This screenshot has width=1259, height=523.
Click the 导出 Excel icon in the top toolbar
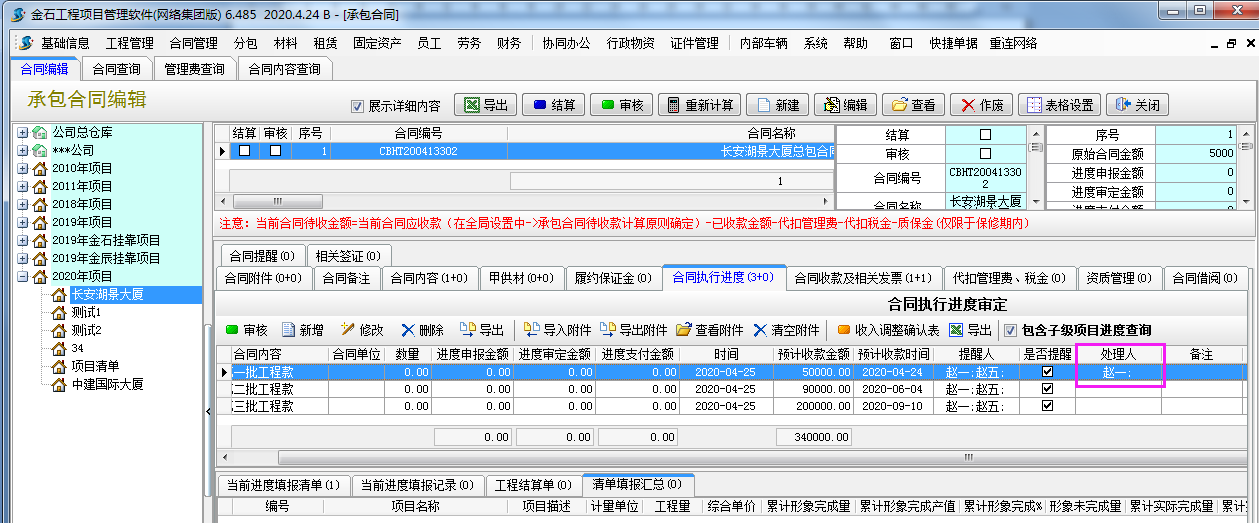click(486, 105)
